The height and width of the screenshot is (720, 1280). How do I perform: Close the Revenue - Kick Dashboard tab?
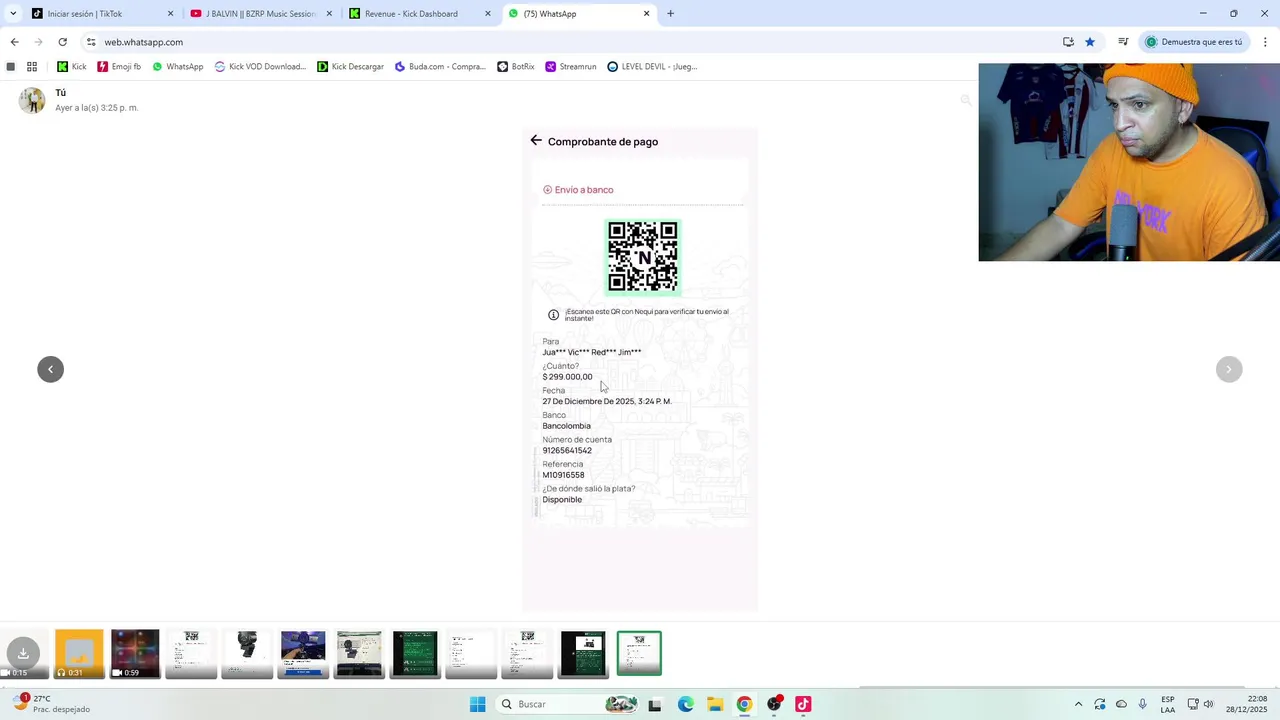pyautogui.click(x=488, y=14)
